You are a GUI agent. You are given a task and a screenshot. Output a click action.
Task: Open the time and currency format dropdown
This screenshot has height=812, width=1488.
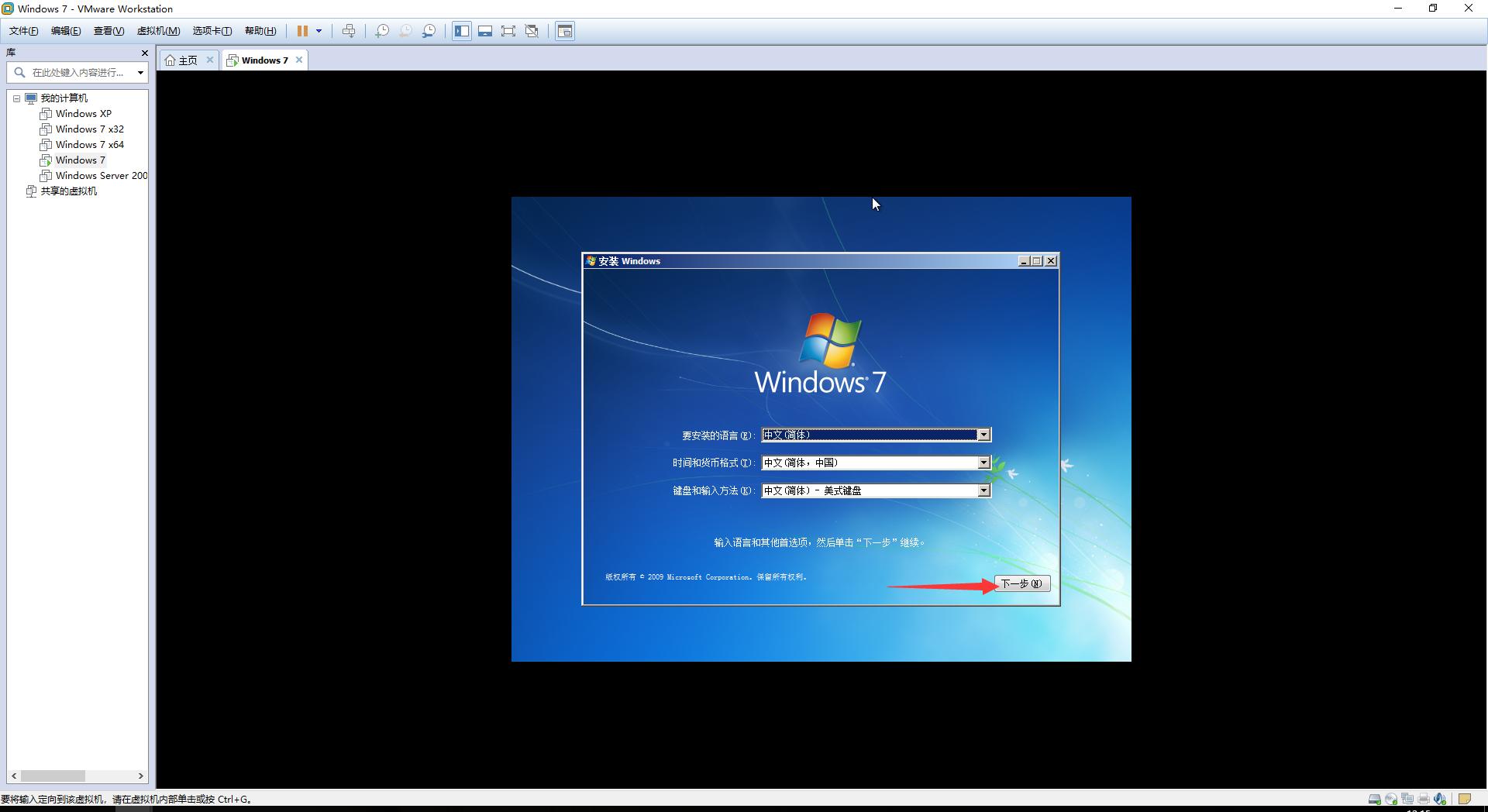click(x=983, y=462)
